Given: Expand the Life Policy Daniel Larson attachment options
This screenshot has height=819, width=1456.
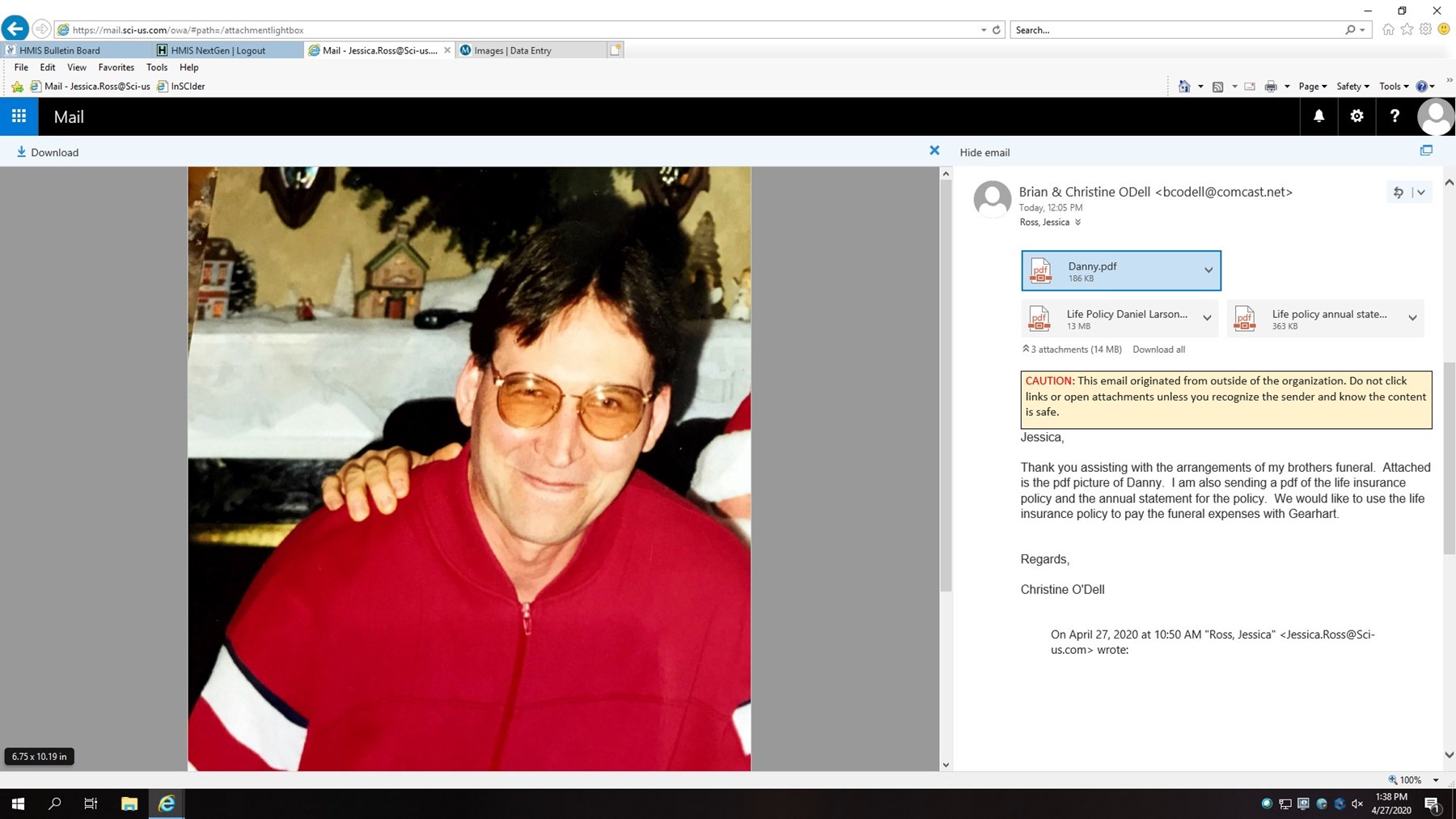Looking at the screenshot, I should click(x=1207, y=318).
